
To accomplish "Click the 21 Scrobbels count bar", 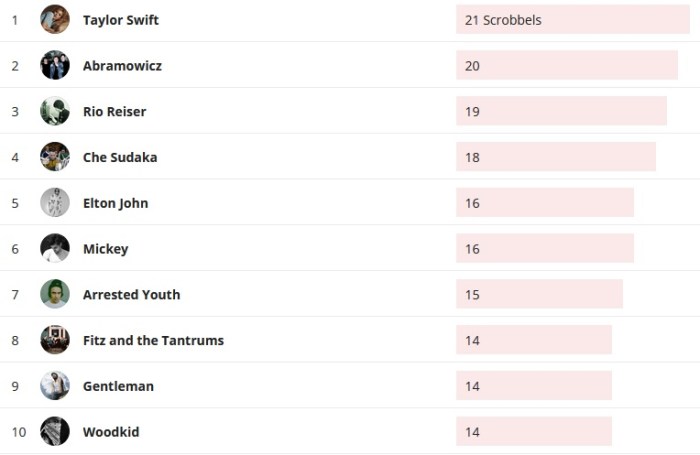I will click(572, 20).
